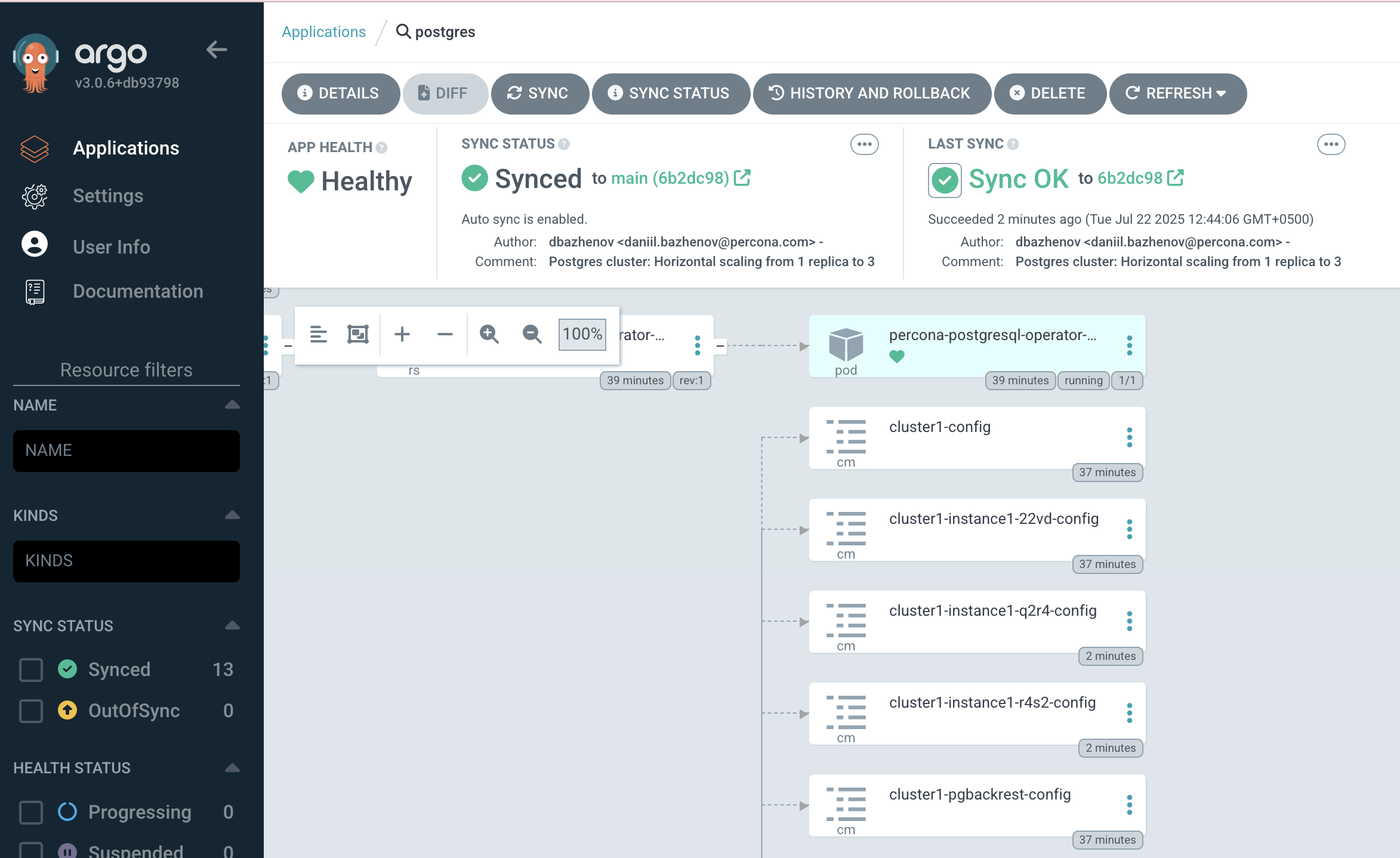Select cluster1-pgbackrest-config node
1400x858 pixels.
(977, 805)
